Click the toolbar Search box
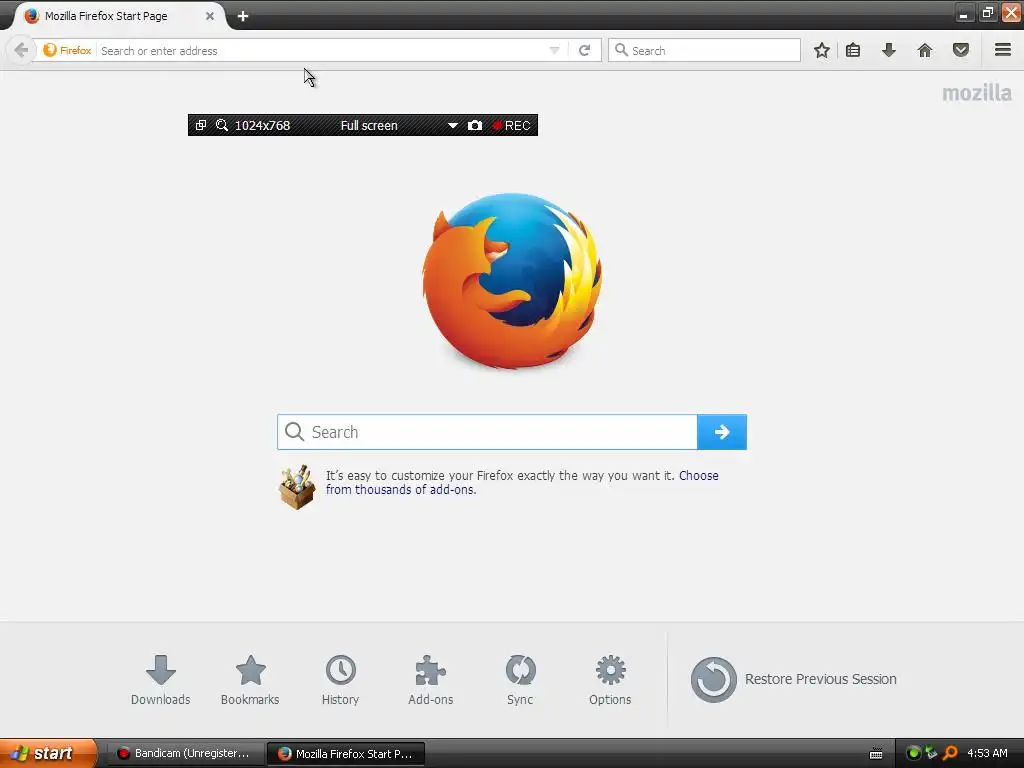The height and width of the screenshot is (768, 1024). (704, 50)
